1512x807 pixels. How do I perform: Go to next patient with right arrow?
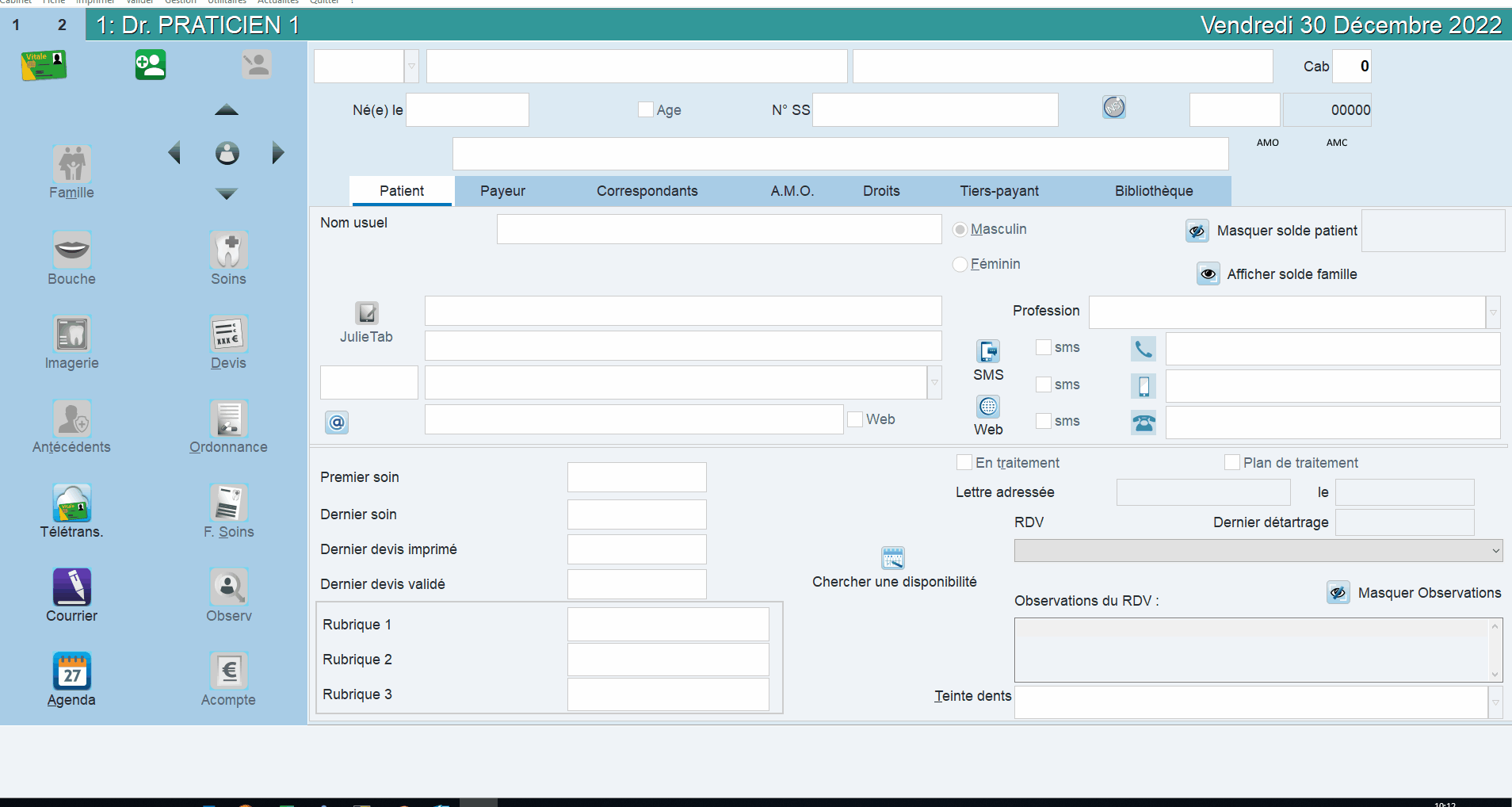click(x=277, y=153)
